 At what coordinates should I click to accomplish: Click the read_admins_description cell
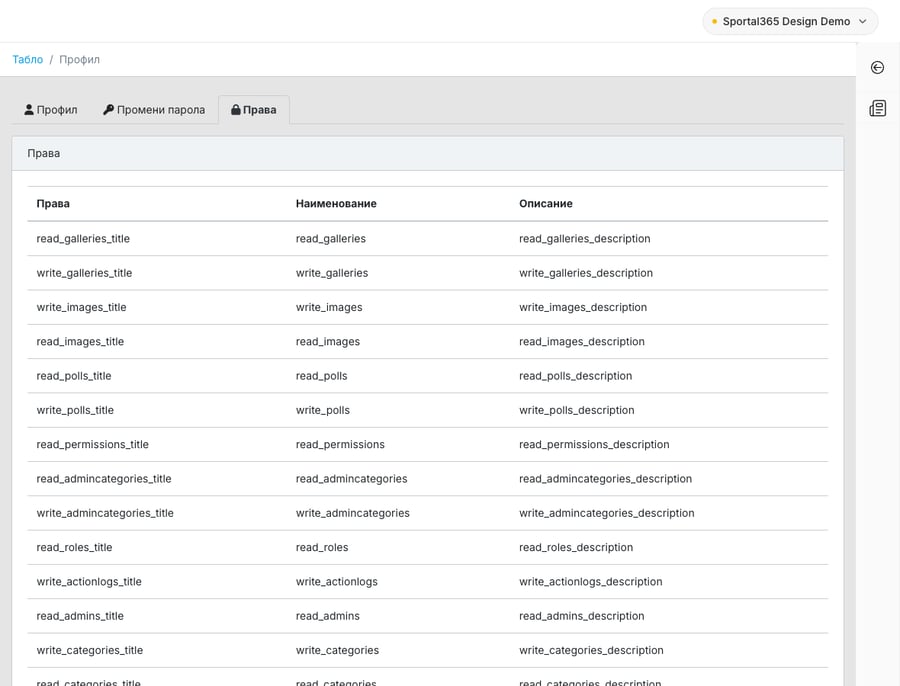tap(582, 616)
